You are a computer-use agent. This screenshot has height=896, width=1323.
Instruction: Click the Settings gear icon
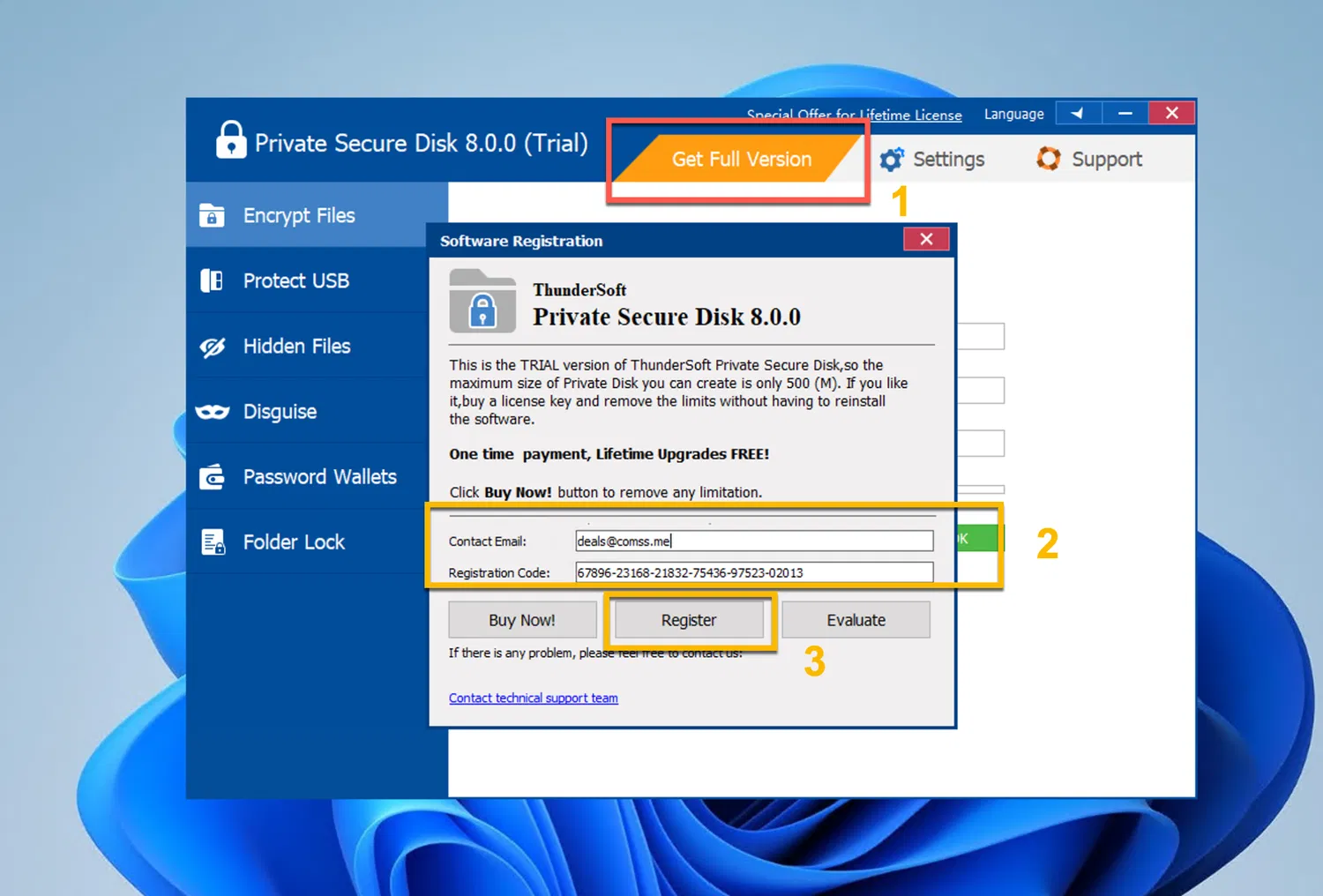[892, 160]
